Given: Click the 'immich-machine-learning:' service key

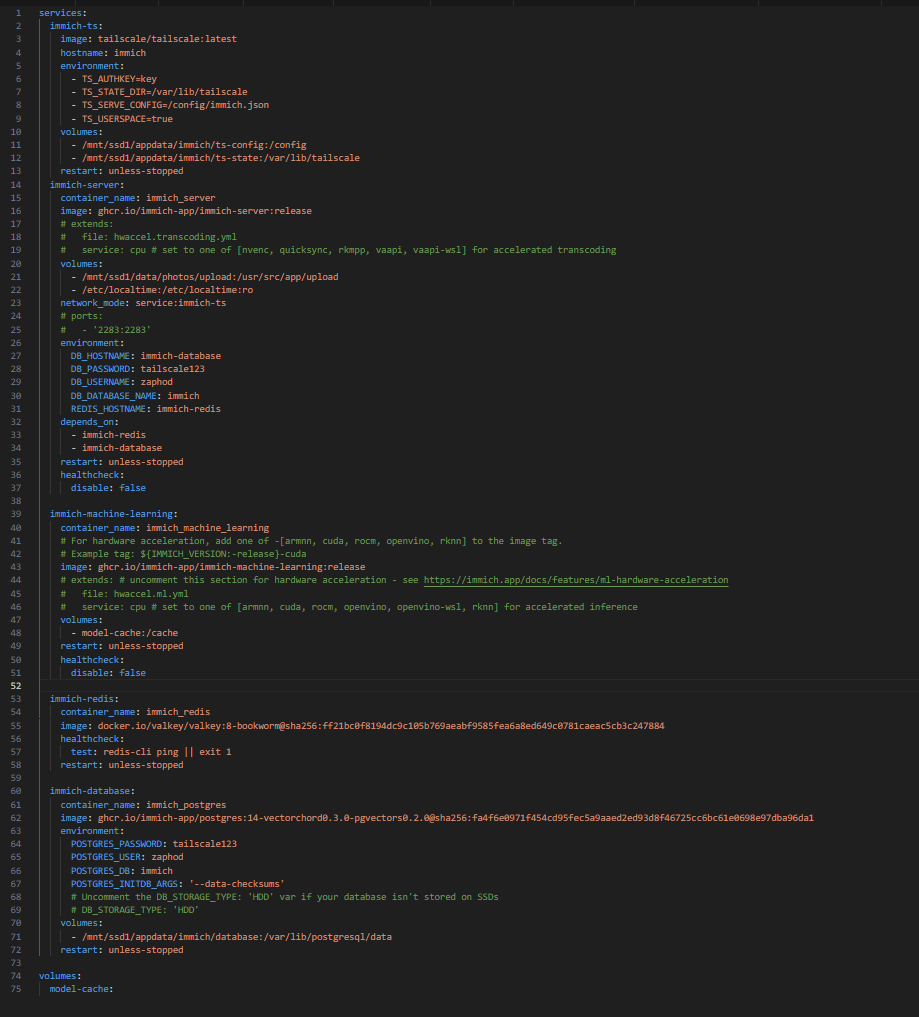Looking at the screenshot, I should [113, 514].
